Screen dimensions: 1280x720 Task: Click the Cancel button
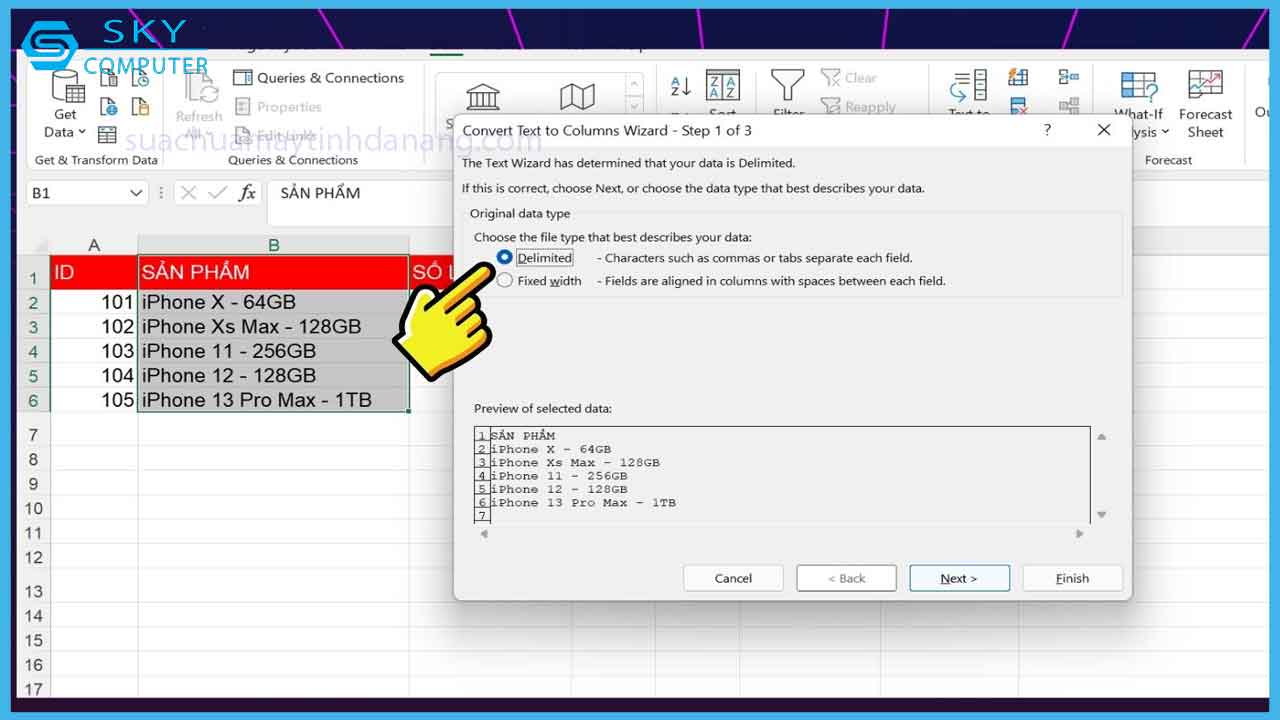tap(733, 578)
